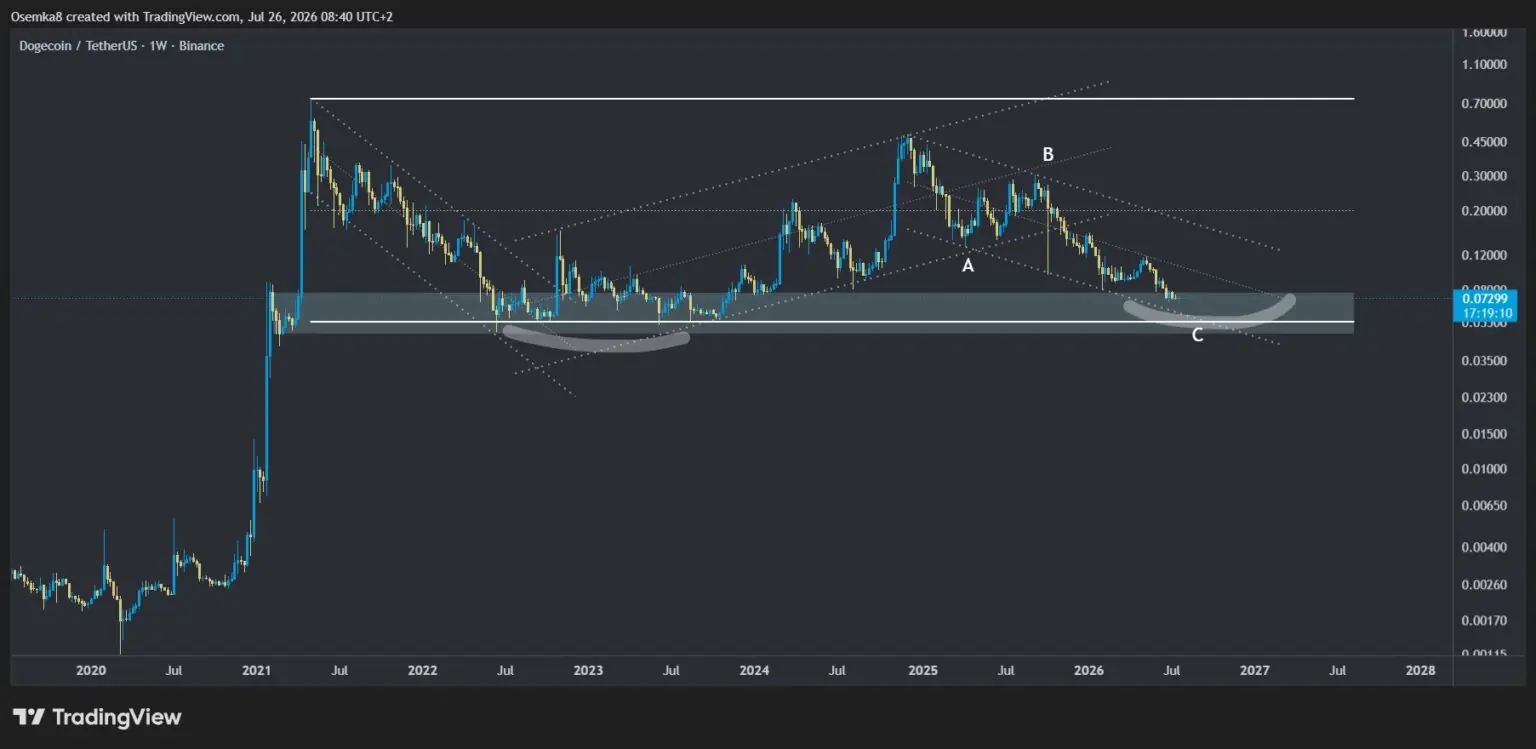Click the 2021 label on the time axis

257,670
